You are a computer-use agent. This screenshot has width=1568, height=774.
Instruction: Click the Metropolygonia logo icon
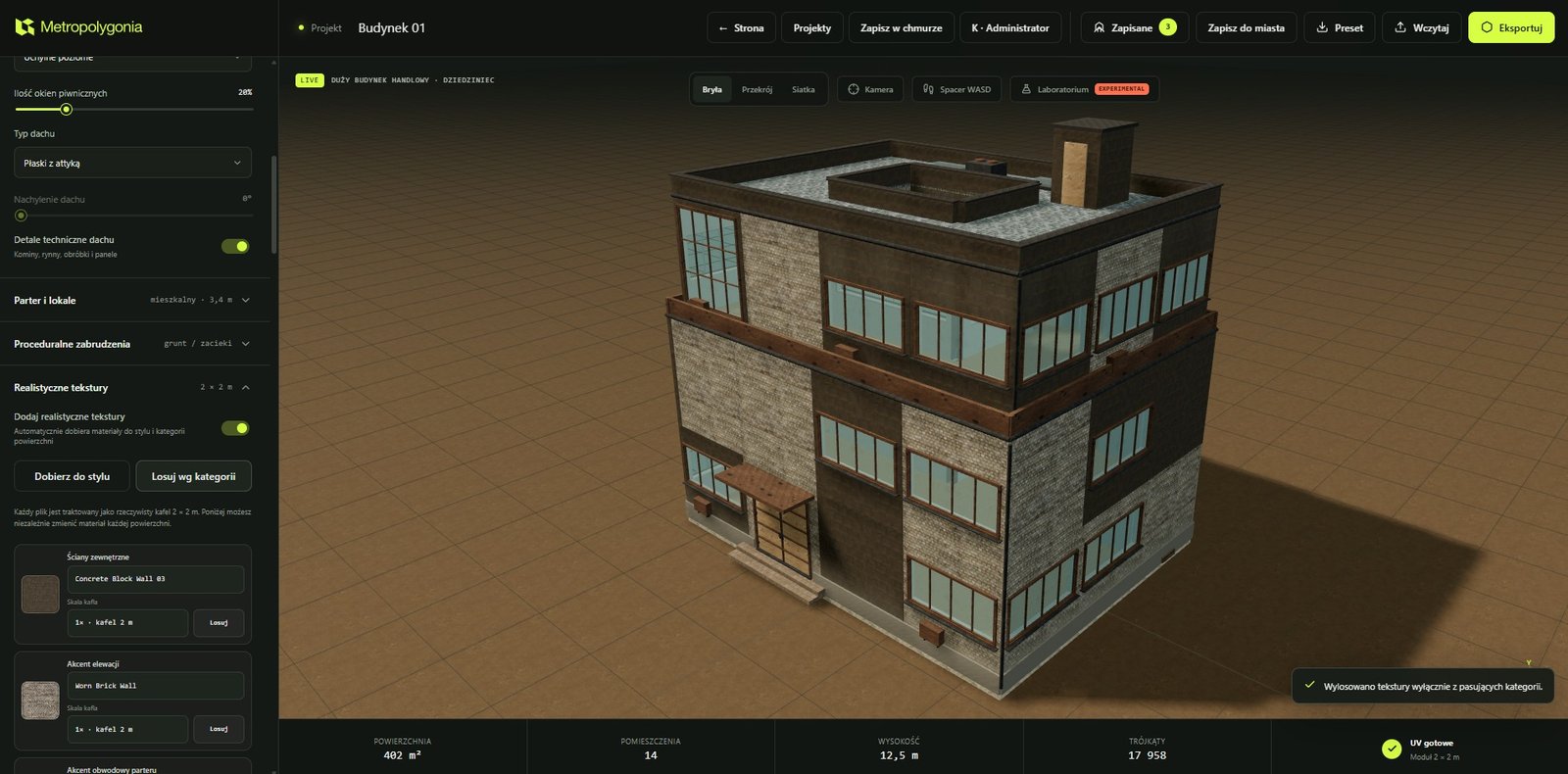pos(24,27)
